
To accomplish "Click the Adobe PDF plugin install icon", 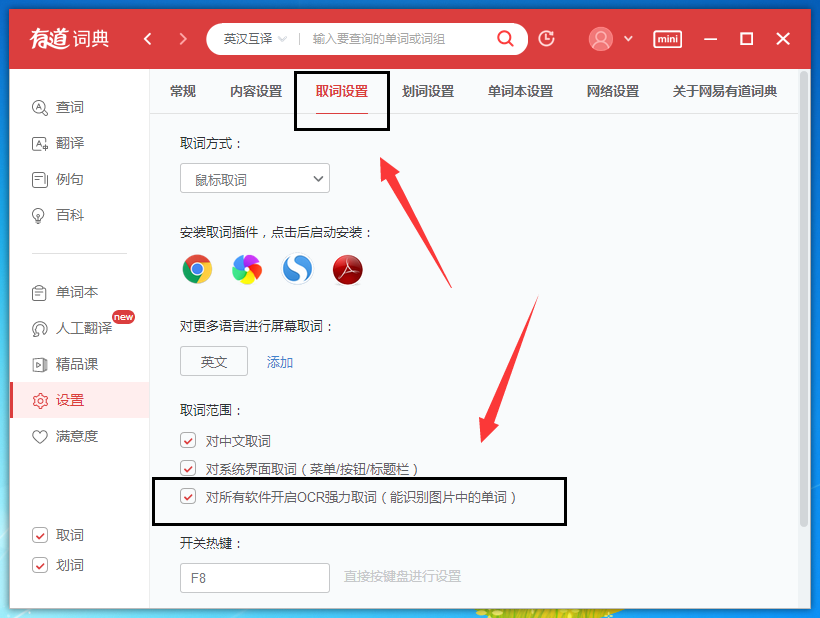I will [347, 269].
